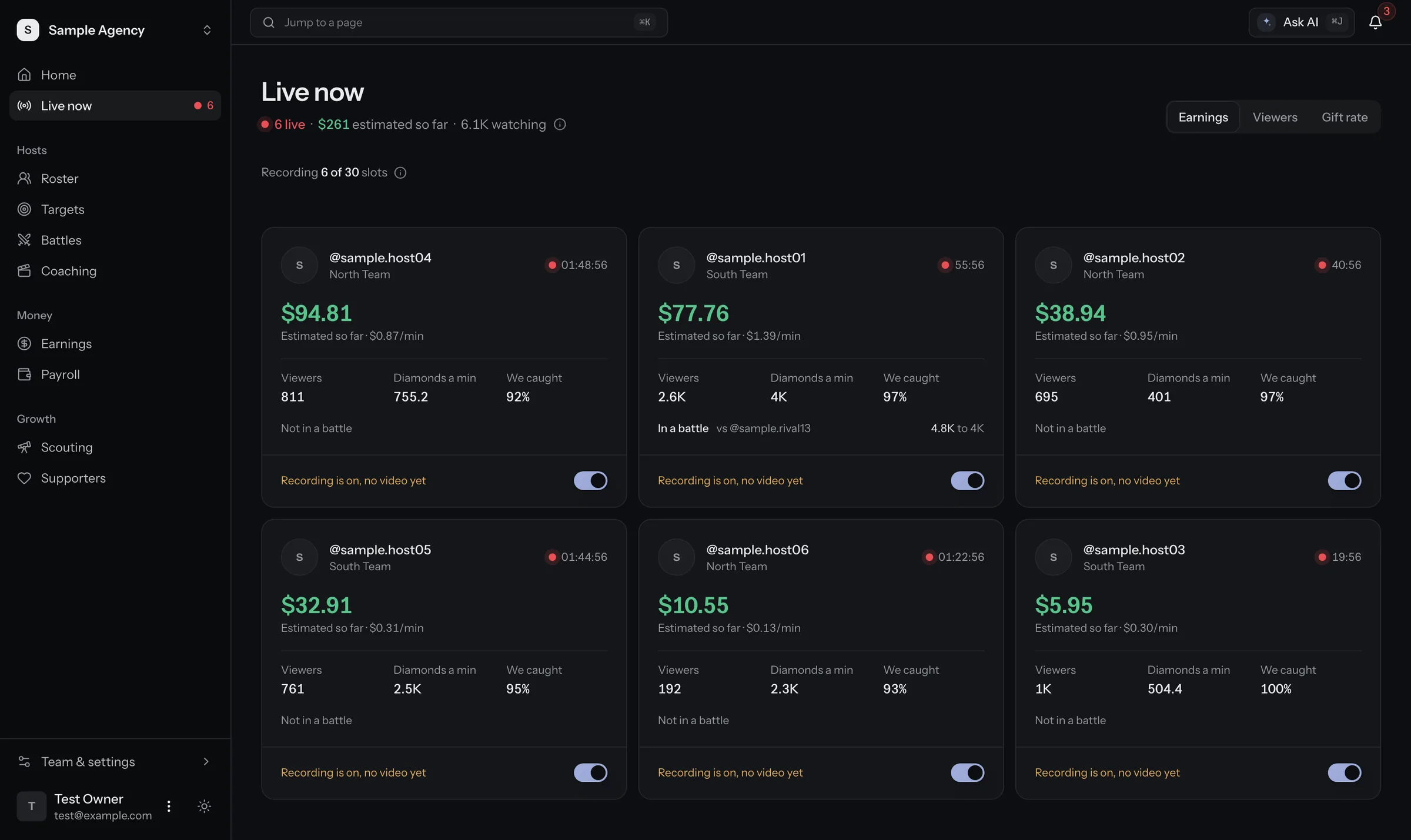Click "In a battle" status text
This screenshot has height=840, width=1411.
point(683,429)
